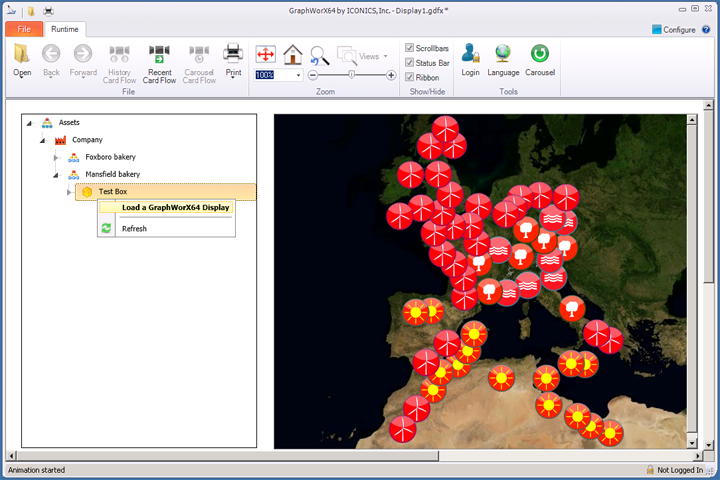The height and width of the screenshot is (480, 720).
Task: Click the Configure mode icon
Action: click(657, 29)
